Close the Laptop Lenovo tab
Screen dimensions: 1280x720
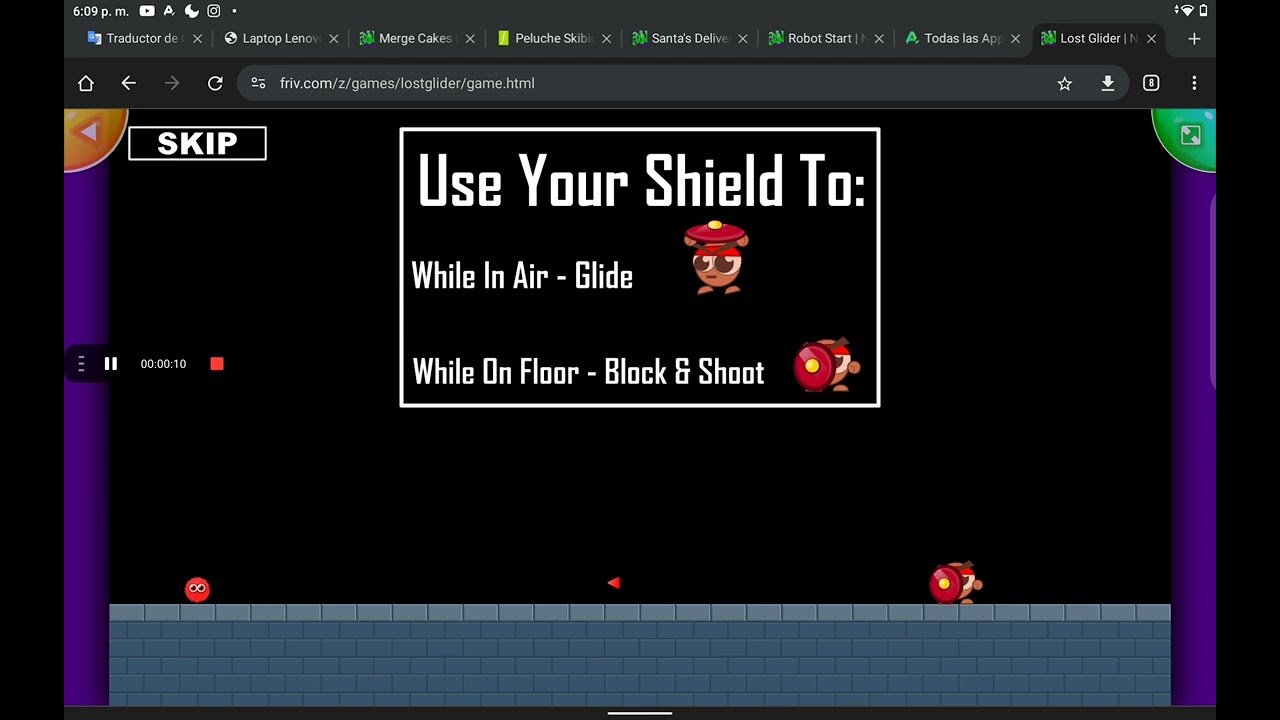(334, 39)
